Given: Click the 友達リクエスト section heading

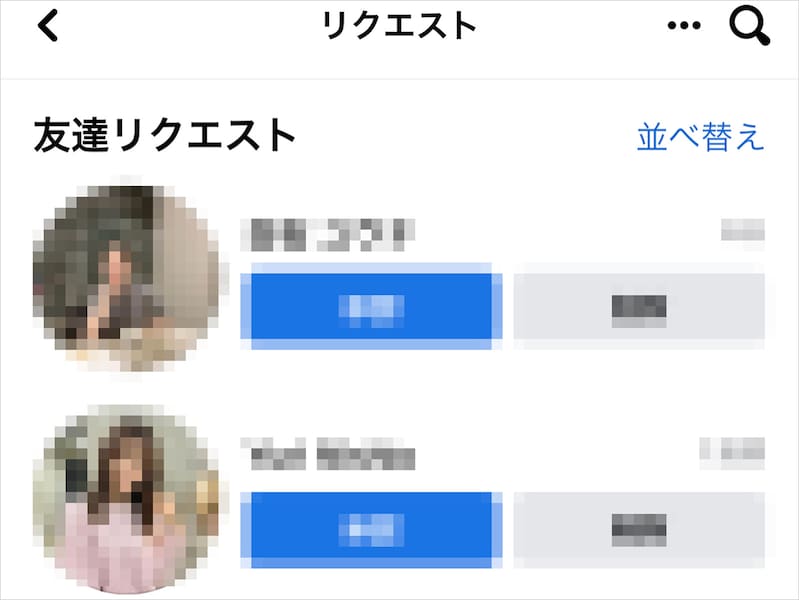Looking at the screenshot, I should [x=164, y=135].
